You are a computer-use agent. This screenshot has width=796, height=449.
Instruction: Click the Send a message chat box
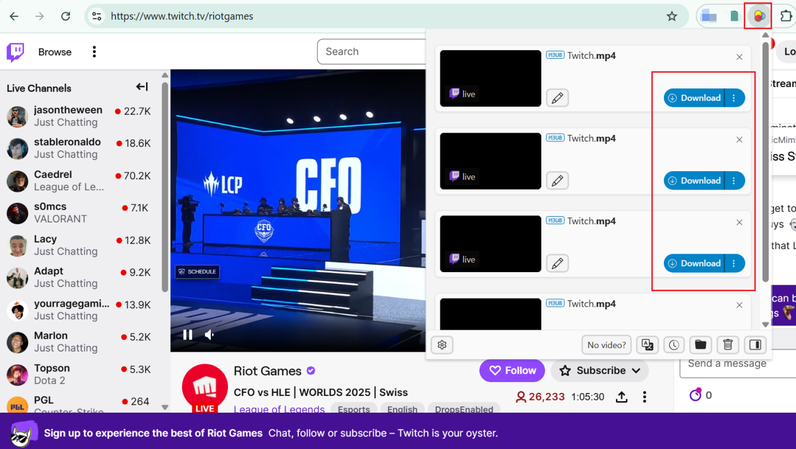(737, 364)
